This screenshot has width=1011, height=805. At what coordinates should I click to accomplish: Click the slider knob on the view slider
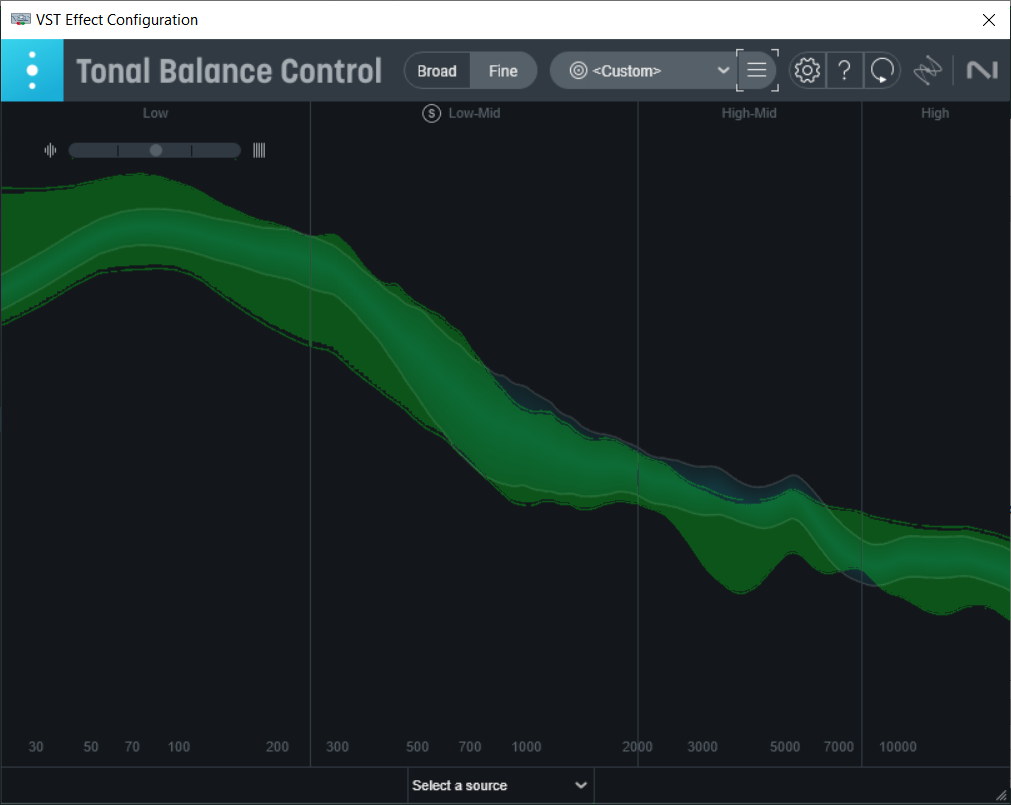[x=156, y=150]
